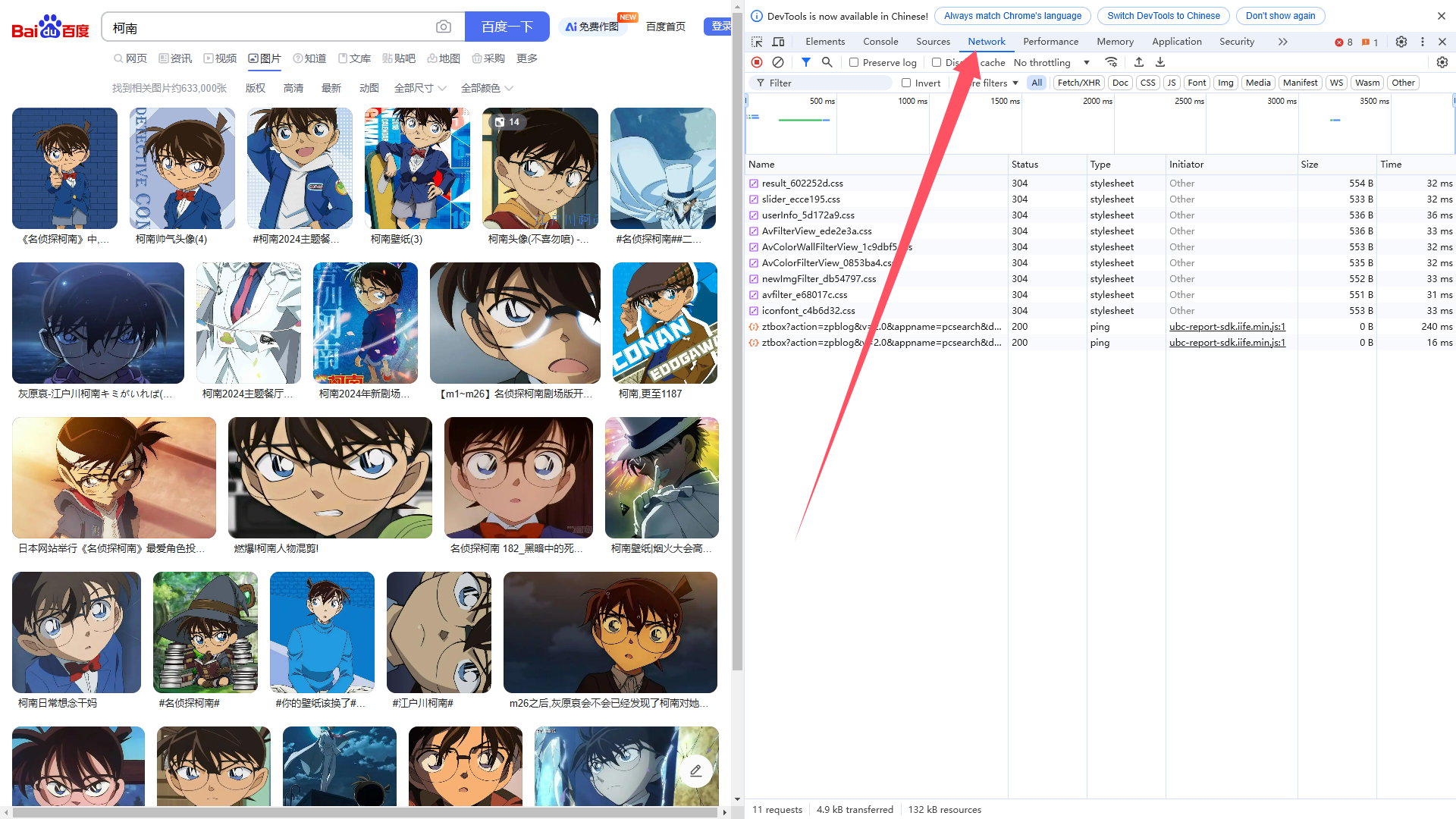The width and height of the screenshot is (1456, 819).
Task: Click the AI 免费作图 icon button
Action: [592, 27]
